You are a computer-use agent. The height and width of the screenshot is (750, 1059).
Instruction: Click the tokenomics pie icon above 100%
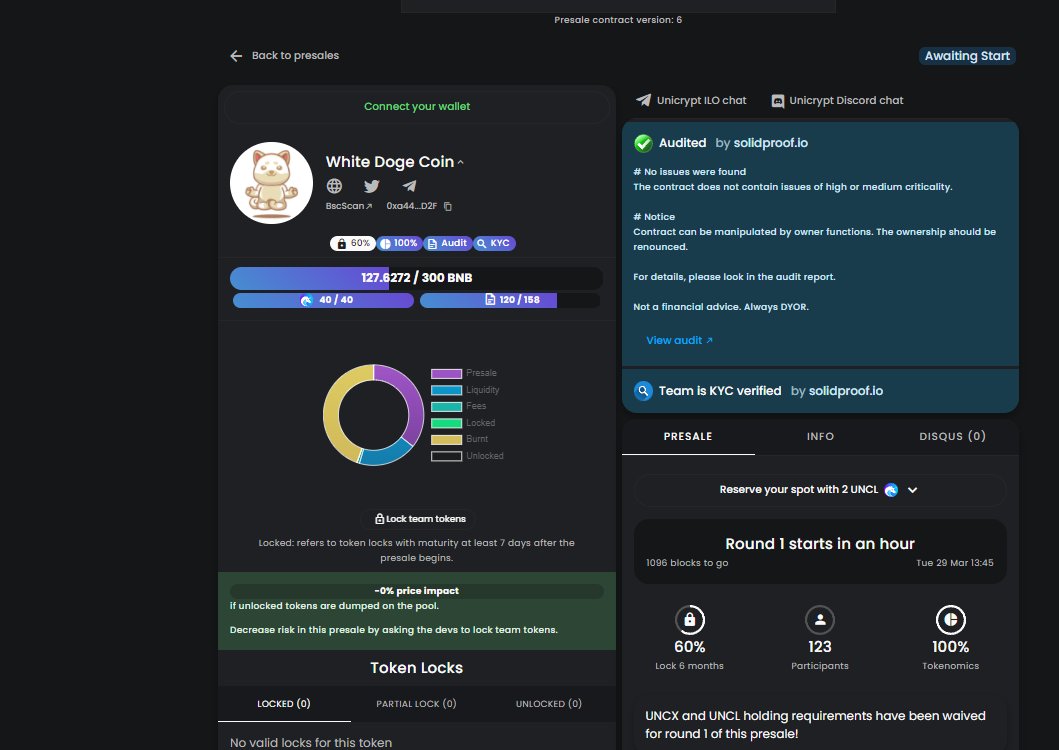pyautogui.click(x=950, y=620)
